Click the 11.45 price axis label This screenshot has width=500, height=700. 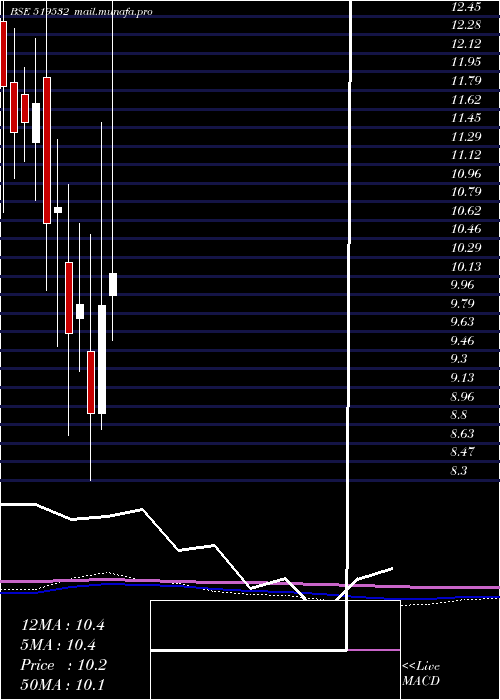coord(466,118)
